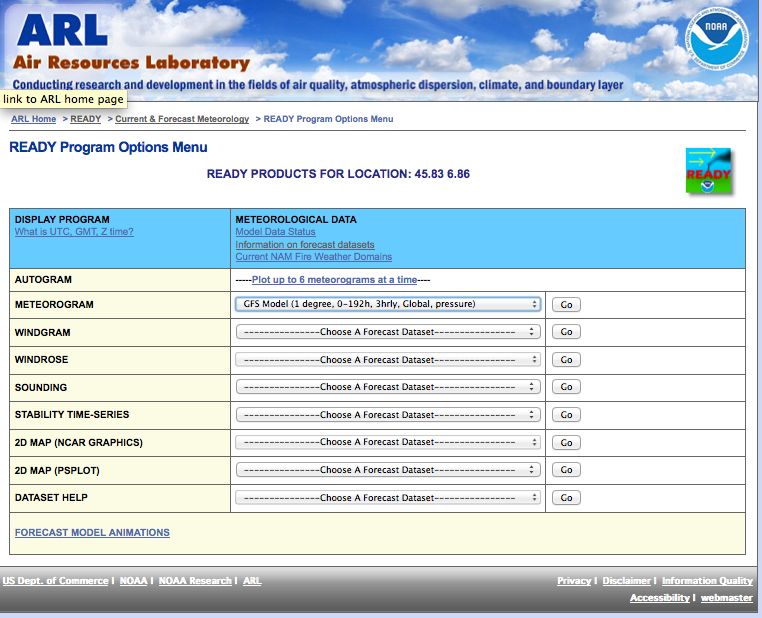This screenshot has width=762, height=618.
Task: Click the READY program logo icon
Action: tap(708, 171)
